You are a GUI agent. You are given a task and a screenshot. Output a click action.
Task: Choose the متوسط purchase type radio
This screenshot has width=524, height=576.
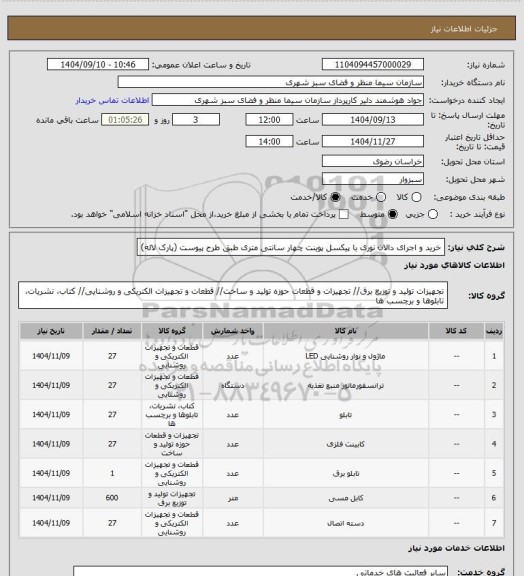pyautogui.click(x=392, y=214)
